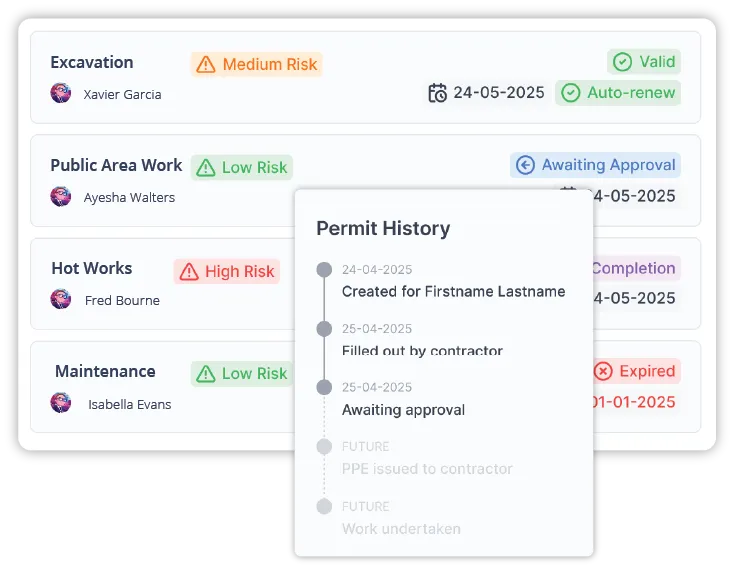The height and width of the screenshot is (567, 735).
Task: Click the name Xavier Garcia
Action: pyautogui.click(x=122, y=95)
